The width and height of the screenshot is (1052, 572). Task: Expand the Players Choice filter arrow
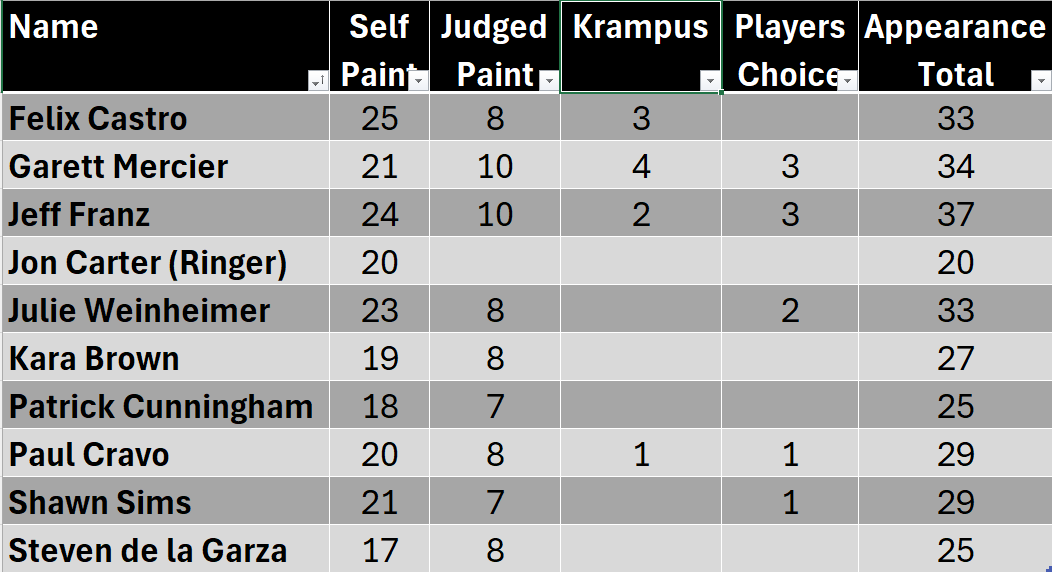coord(847,81)
